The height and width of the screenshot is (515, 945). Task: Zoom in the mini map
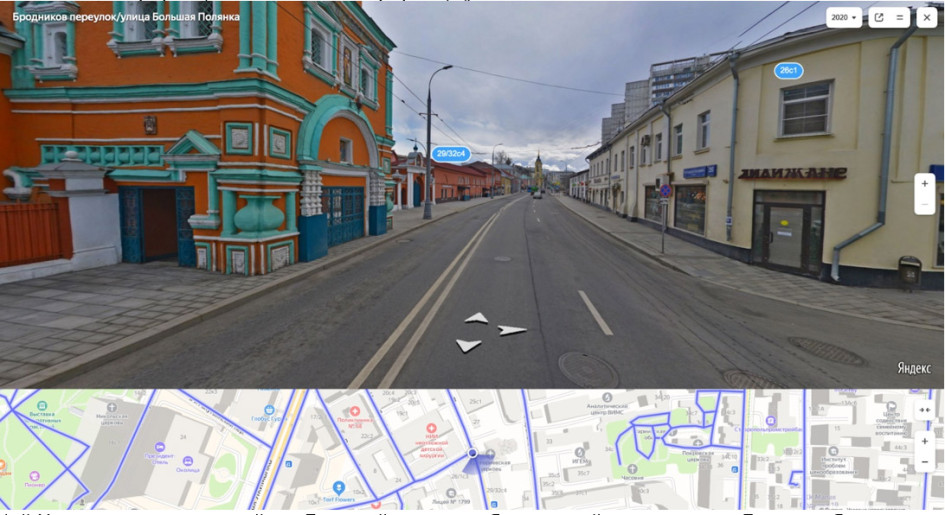pos(925,442)
